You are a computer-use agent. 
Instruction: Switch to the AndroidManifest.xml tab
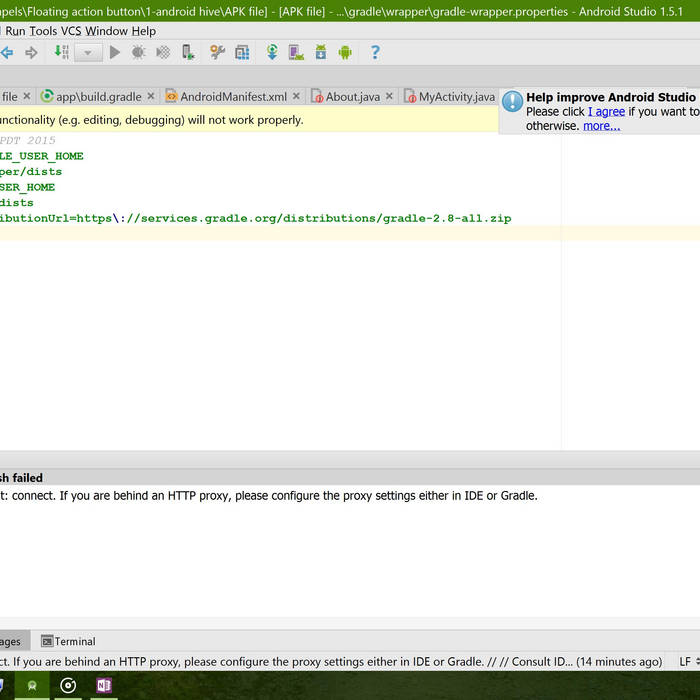point(233,96)
